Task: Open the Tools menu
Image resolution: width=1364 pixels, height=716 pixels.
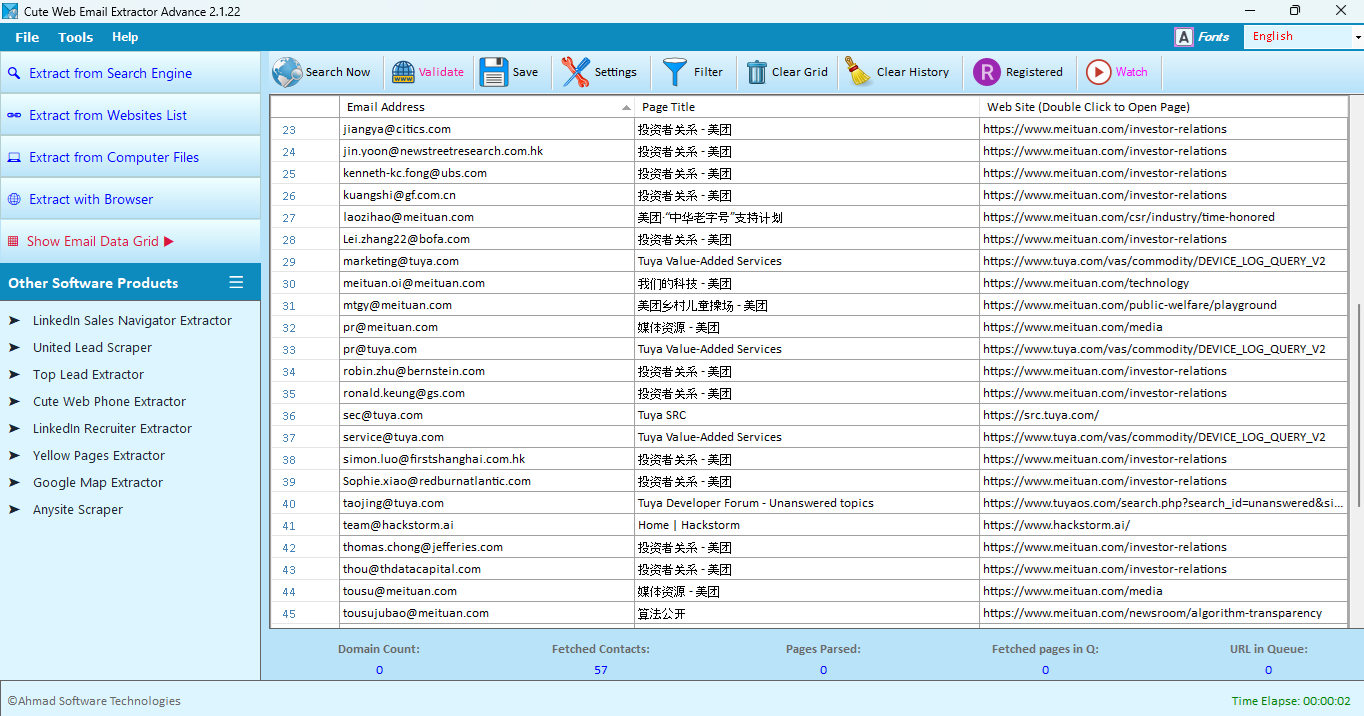Action: [x=76, y=37]
